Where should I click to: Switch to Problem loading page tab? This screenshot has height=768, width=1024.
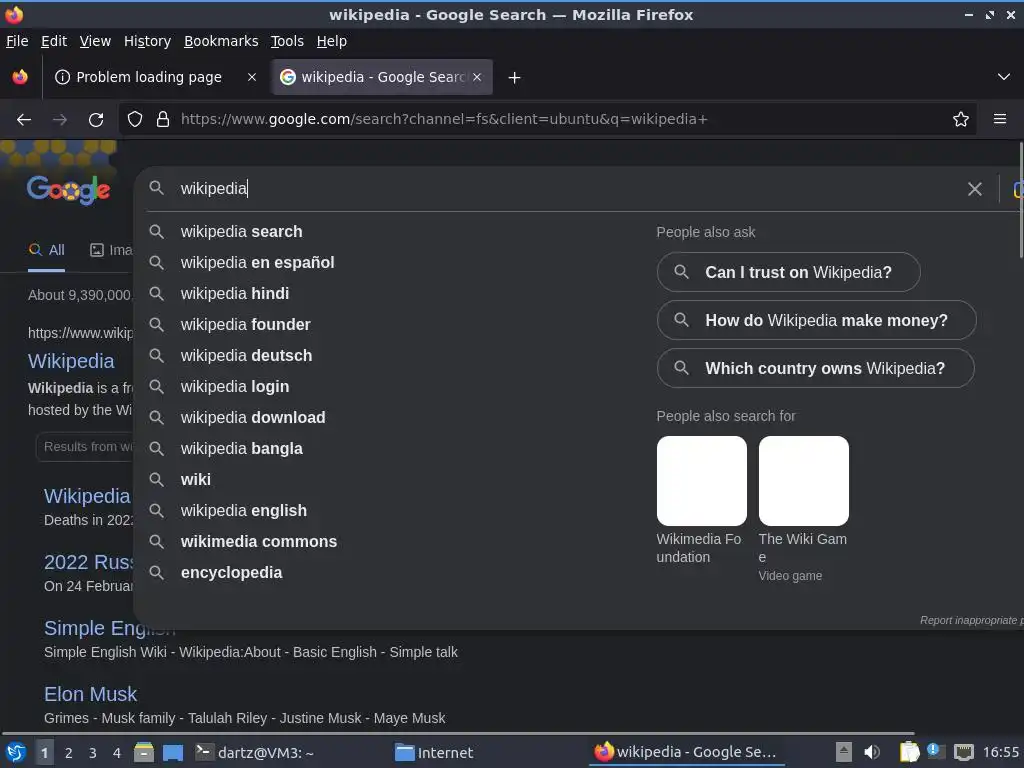[x=155, y=77]
